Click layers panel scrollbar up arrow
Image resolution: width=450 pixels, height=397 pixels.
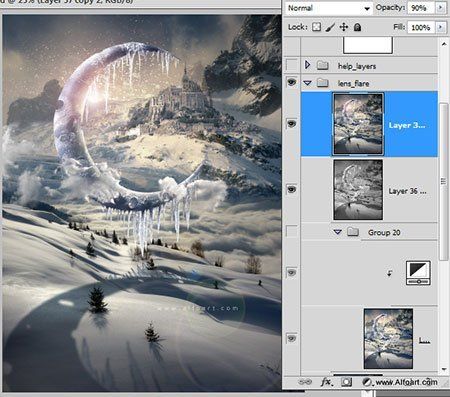[x=444, y=44]
